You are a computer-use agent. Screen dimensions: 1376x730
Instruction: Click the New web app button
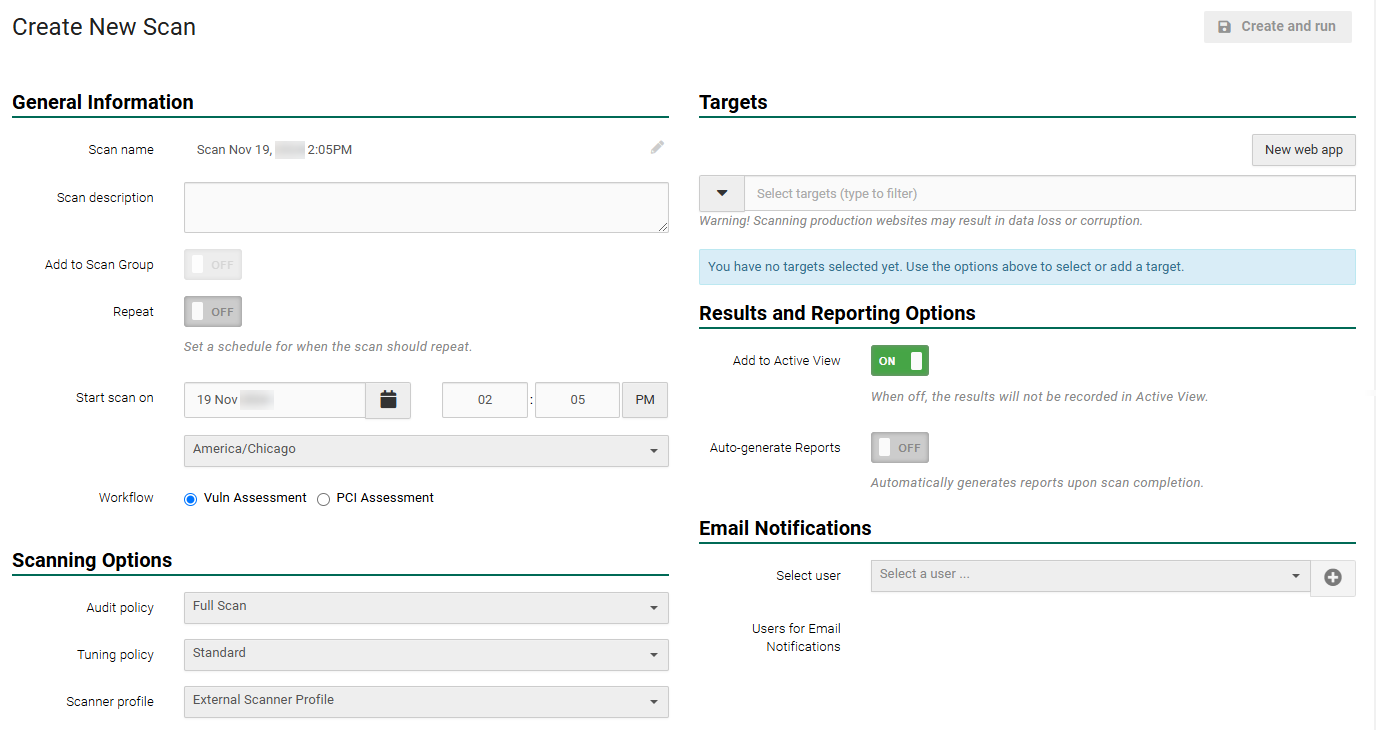coord(1303,150)
